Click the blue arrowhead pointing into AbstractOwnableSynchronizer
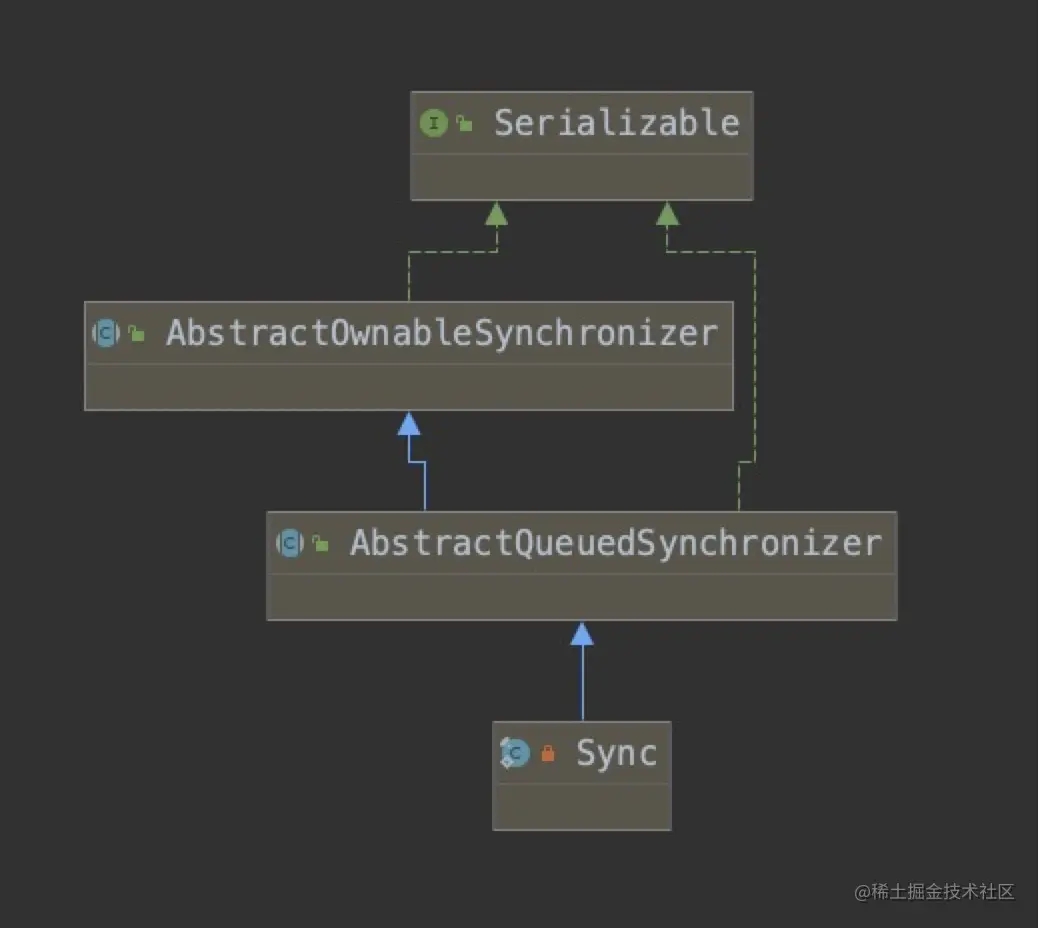 coord(408,424)
